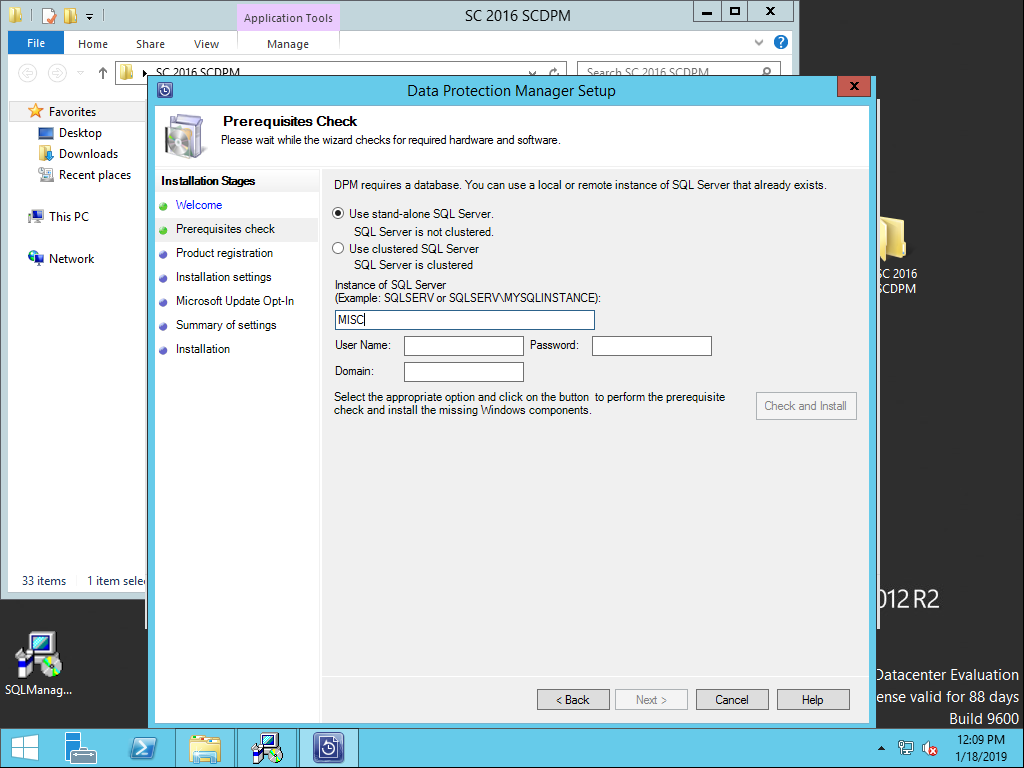Cancel the DPM Setup wizard
Image resolution: width=1024 pixels, height=768 pixels.
tap(732, 699)
